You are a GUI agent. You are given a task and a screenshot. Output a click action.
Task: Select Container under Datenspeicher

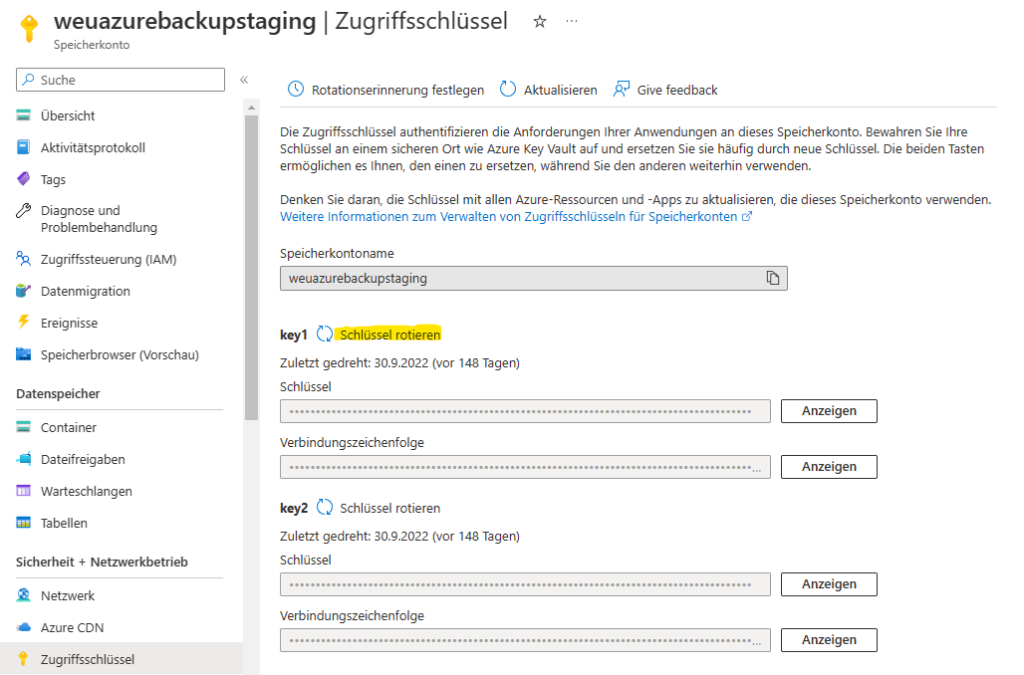point(69,427)
